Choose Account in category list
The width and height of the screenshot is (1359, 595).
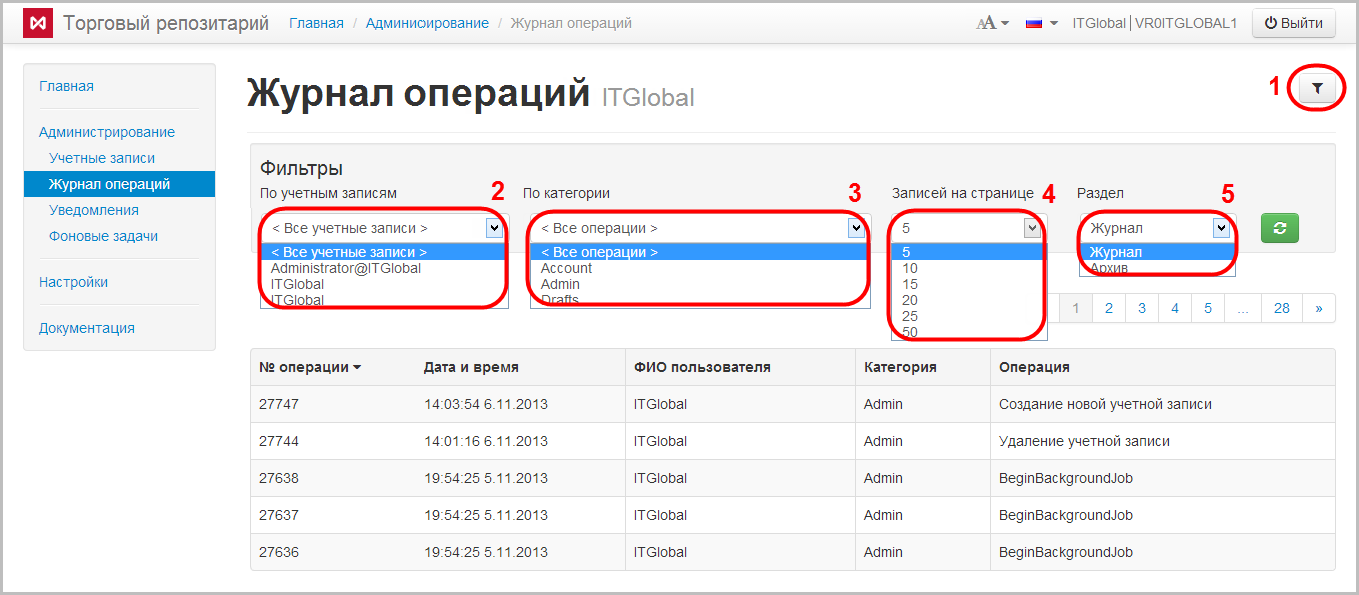click(566, 268)
